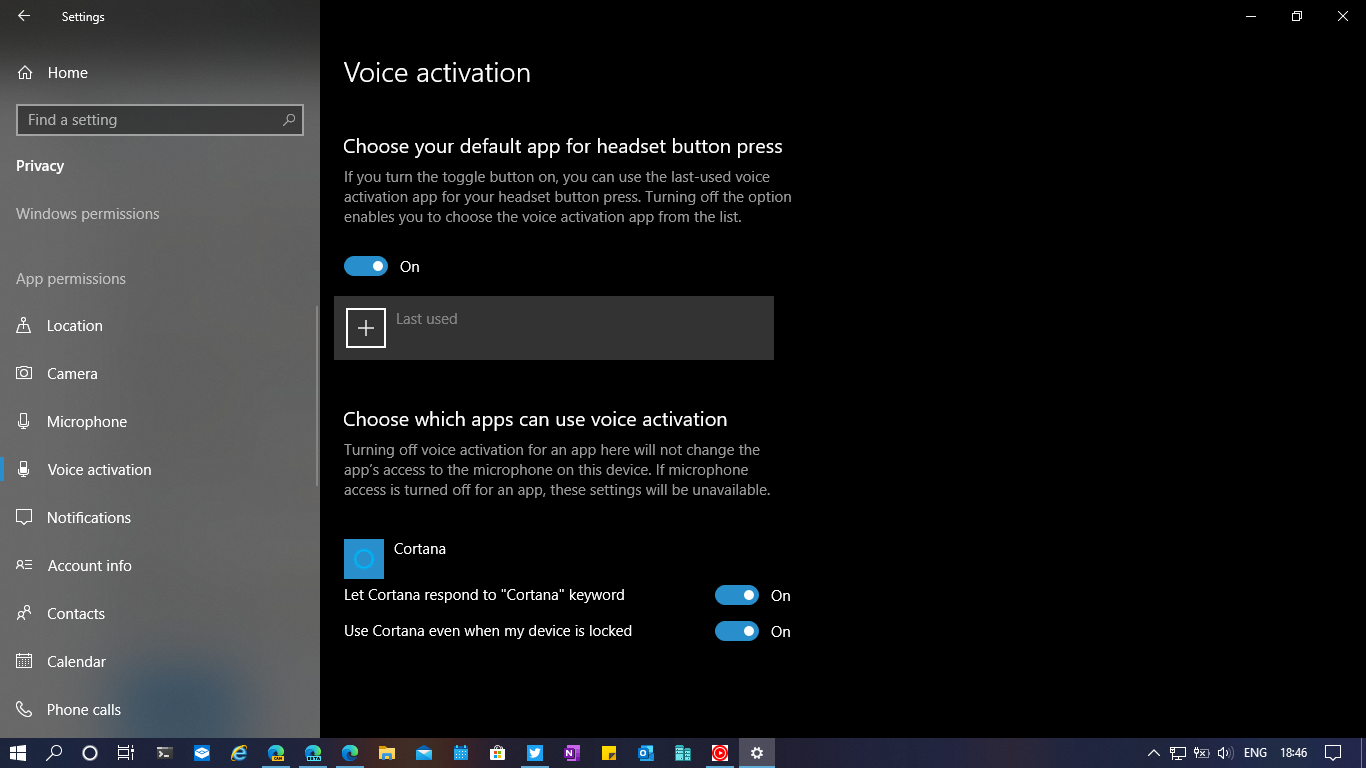Viewport: 1366px width, 768px height.
Task: Click the blue Cortana app icon
Action: point(364,559)
